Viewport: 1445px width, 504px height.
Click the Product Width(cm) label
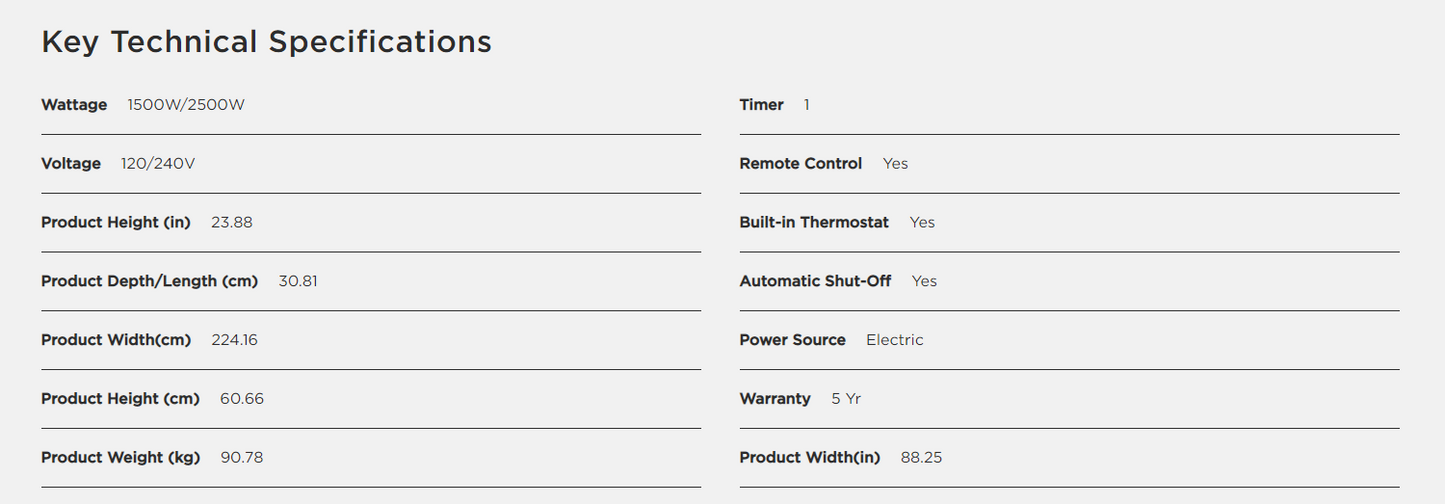(116, 340)
